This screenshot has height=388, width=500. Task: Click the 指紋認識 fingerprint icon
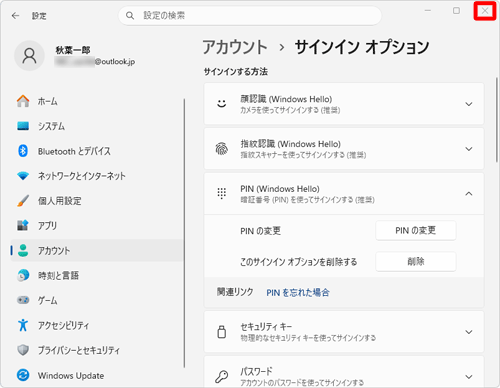pos(222,149)
